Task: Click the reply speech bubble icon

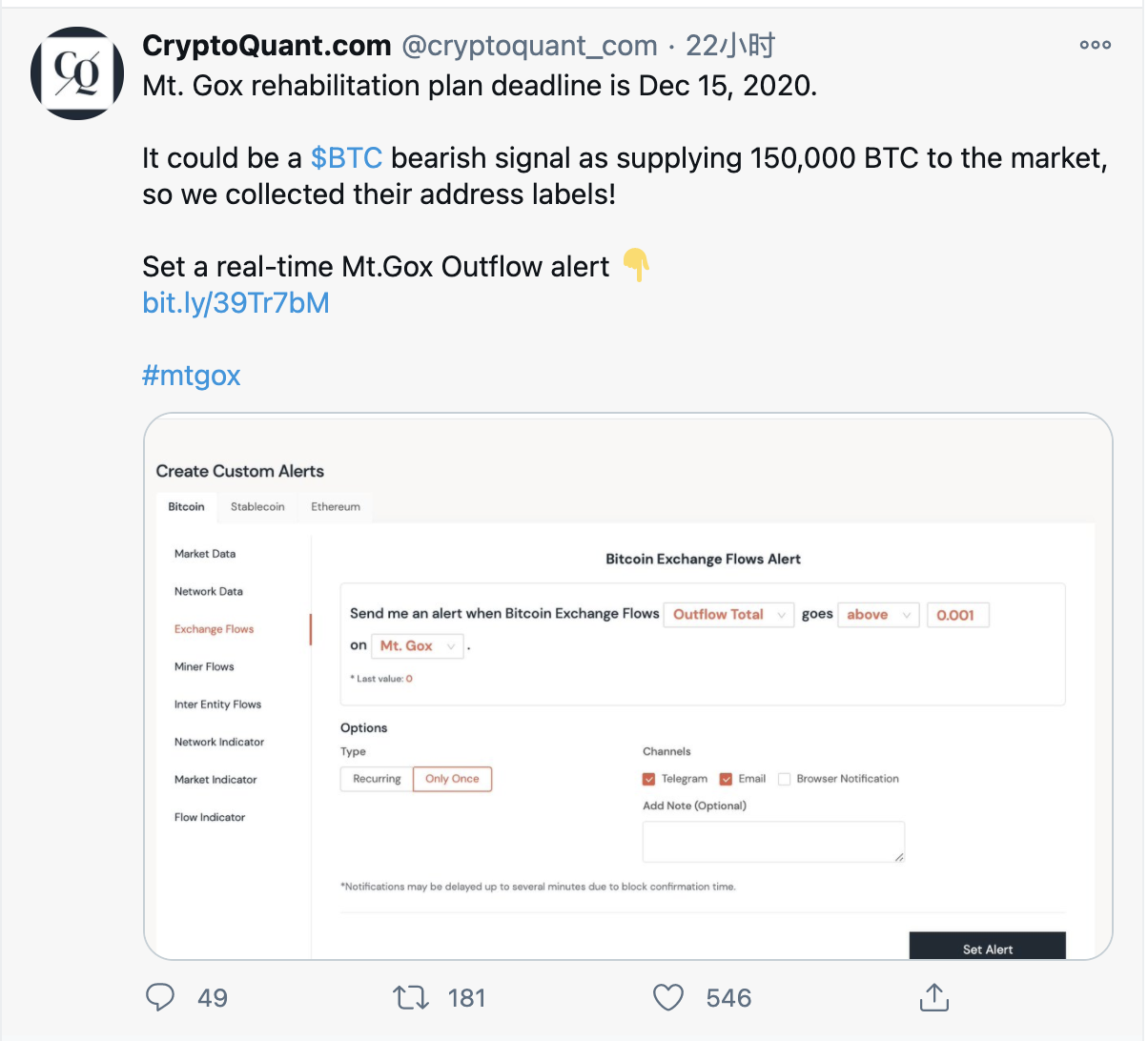Action: (160, 997)
